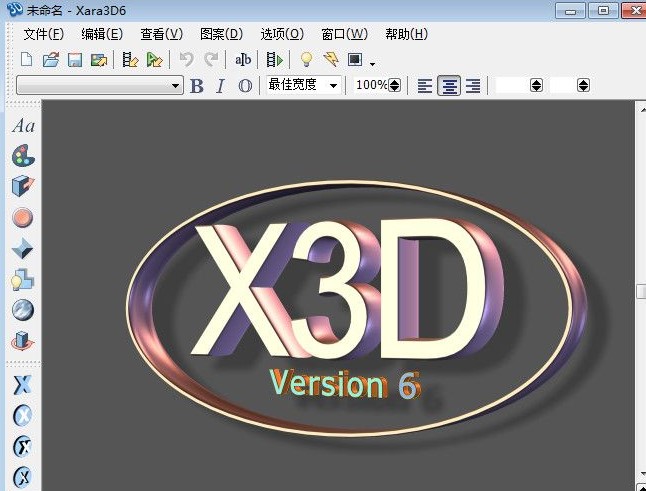
Task: Toggle Outline text style
Action: [245, 86]
